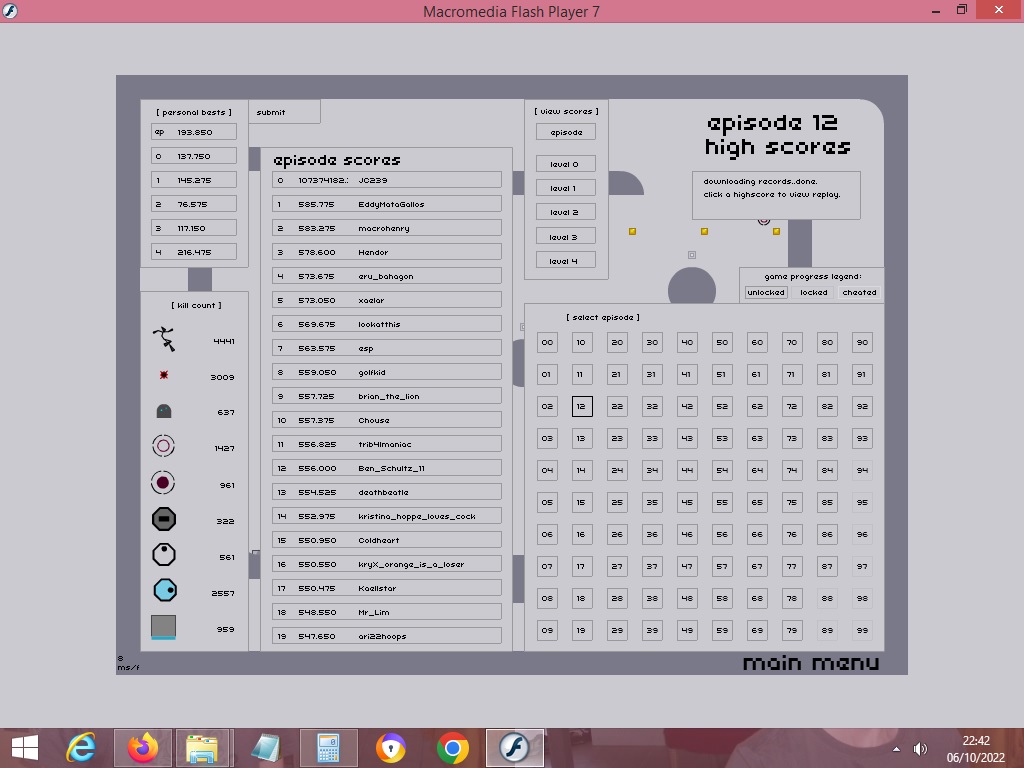Toggle the cheated legend option
The width and height of the screenshot is (1024, 768).
coord(859,293)
